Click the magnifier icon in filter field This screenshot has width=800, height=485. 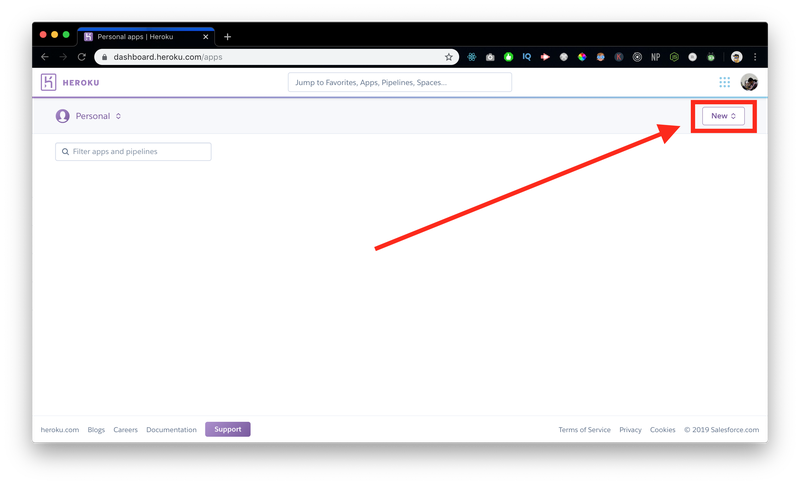click(x=65, y=151)
